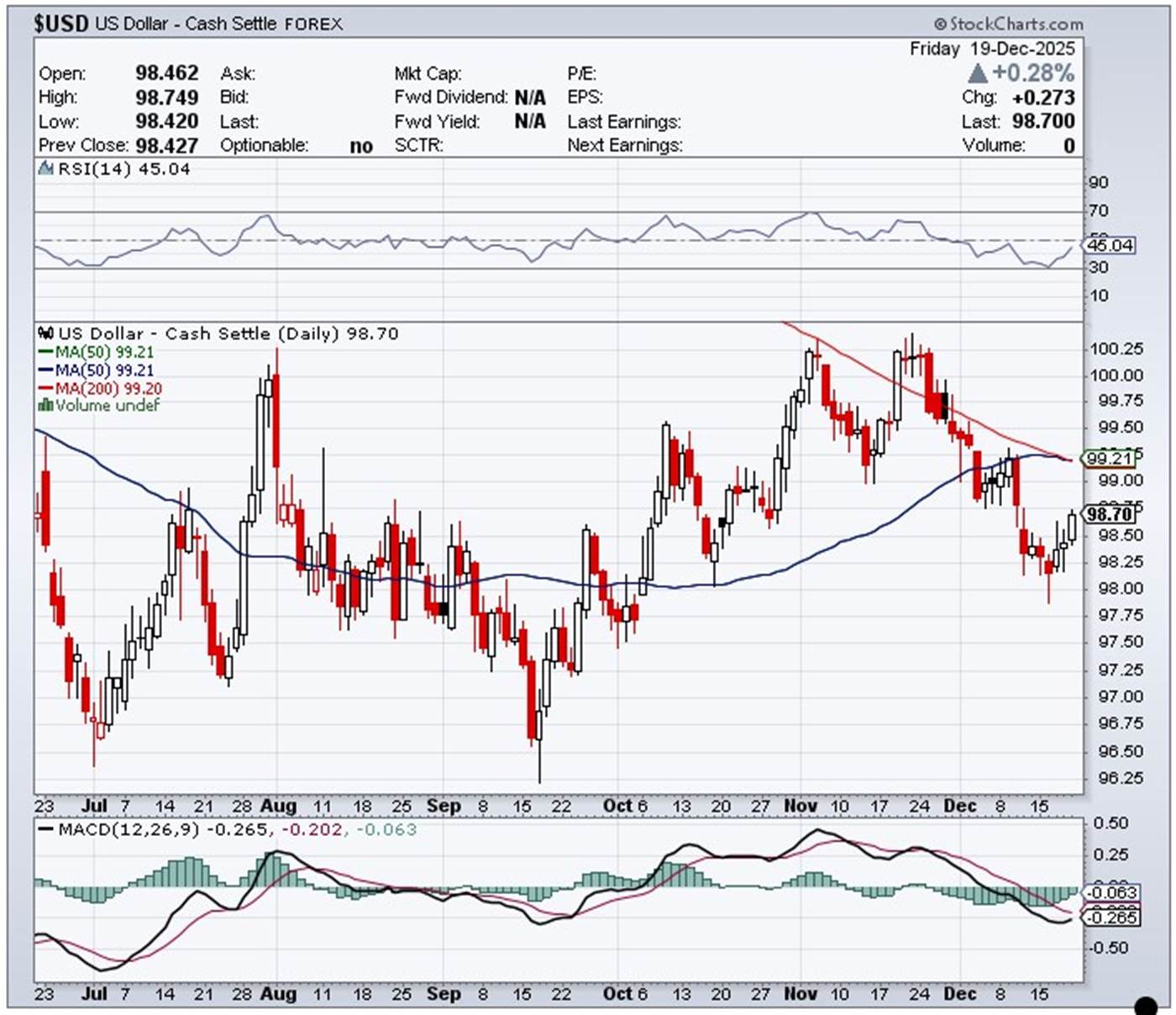Select the candlestick icon beside US Dollar legend
Image resolution: width=1176 pixels, height=1015 pixels.
[46, 334]
